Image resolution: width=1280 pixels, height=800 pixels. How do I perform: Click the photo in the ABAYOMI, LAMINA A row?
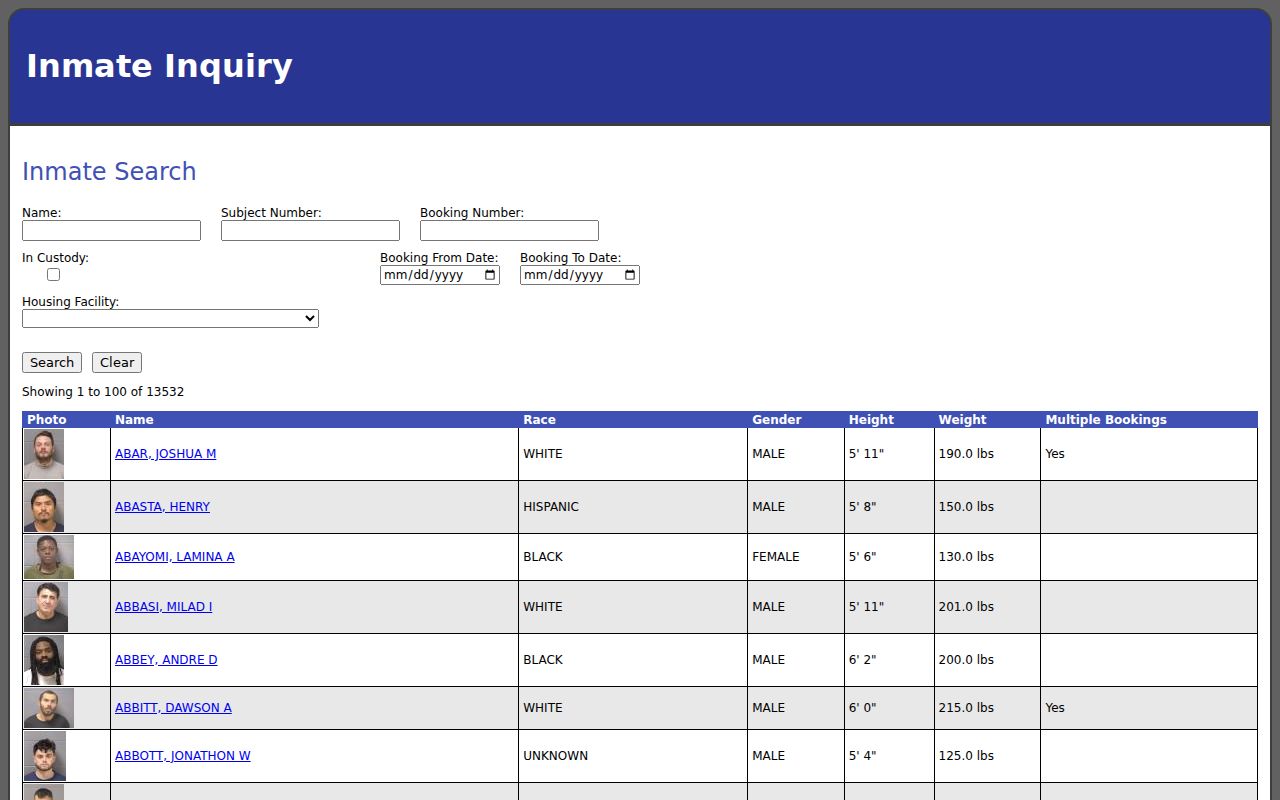[49, 557]
